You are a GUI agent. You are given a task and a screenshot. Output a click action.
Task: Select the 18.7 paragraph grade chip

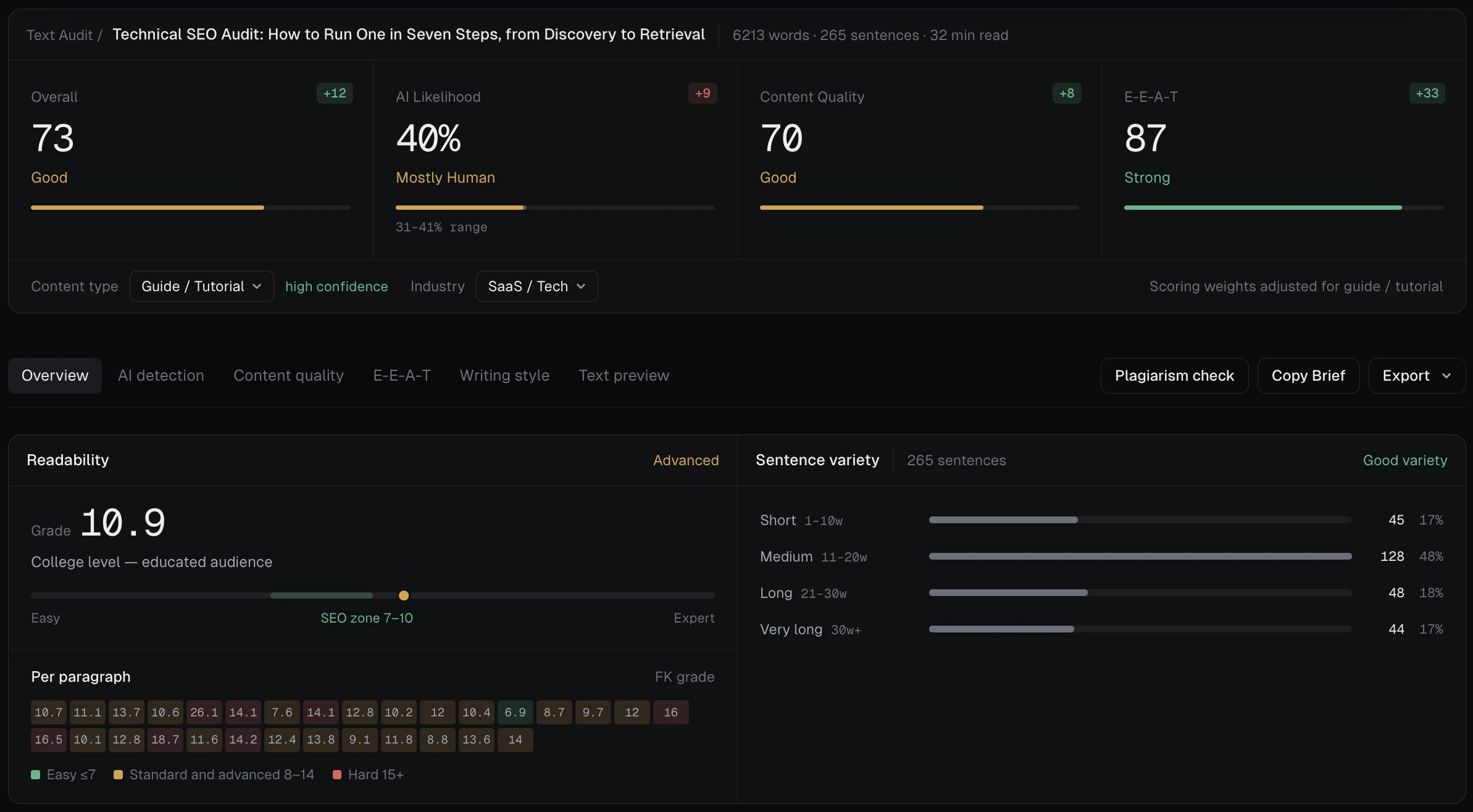click(x=165, y=740)
